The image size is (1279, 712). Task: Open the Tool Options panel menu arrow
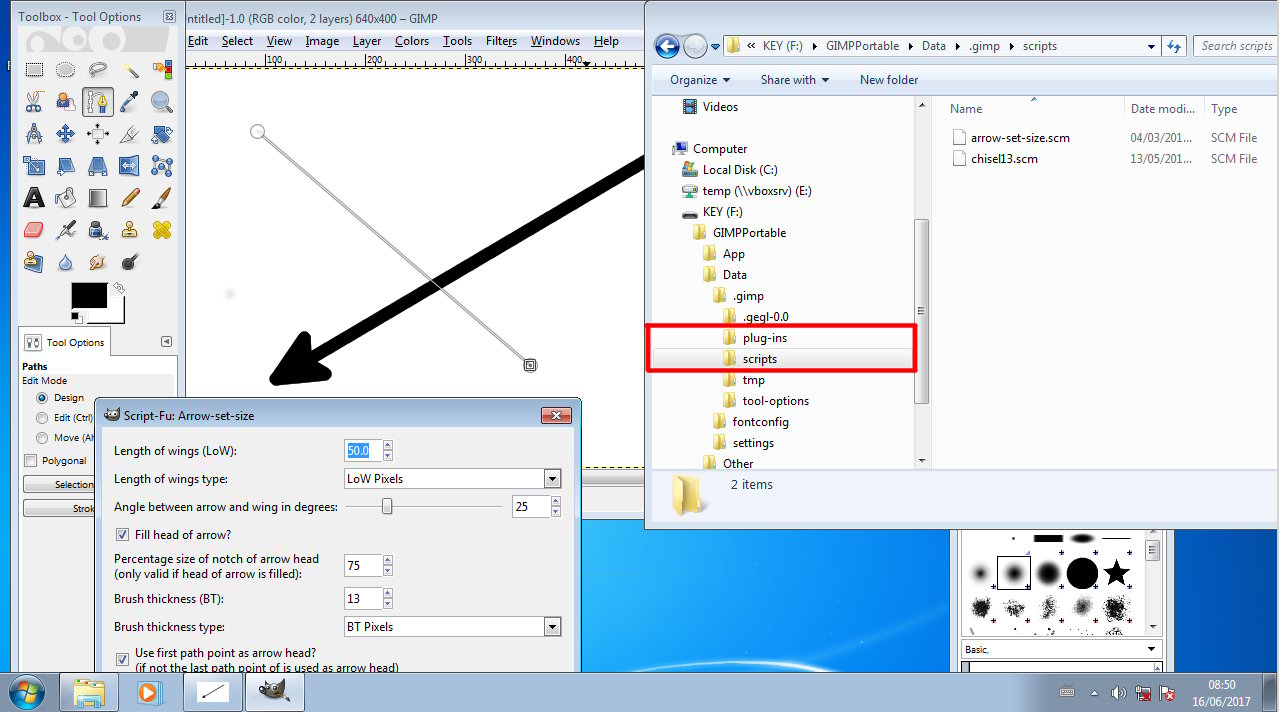point(166,342)
